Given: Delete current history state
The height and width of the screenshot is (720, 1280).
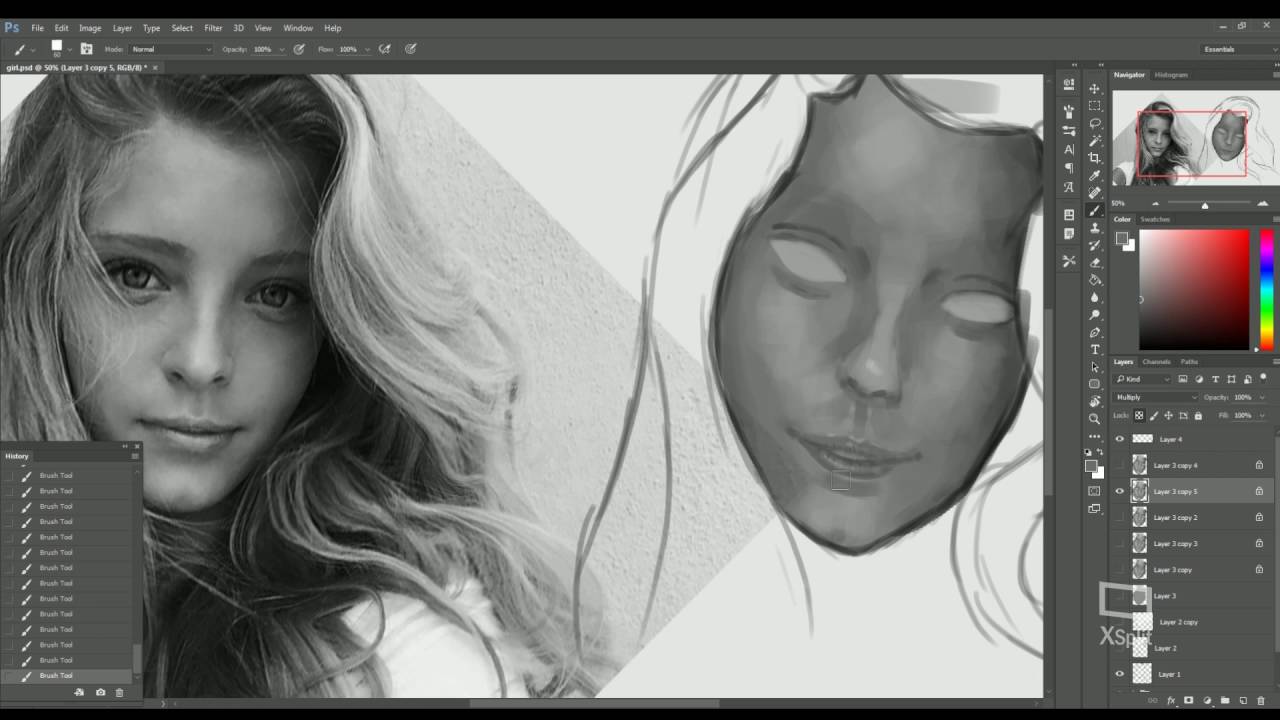Looking at the screenshot, I should point(120,692).
